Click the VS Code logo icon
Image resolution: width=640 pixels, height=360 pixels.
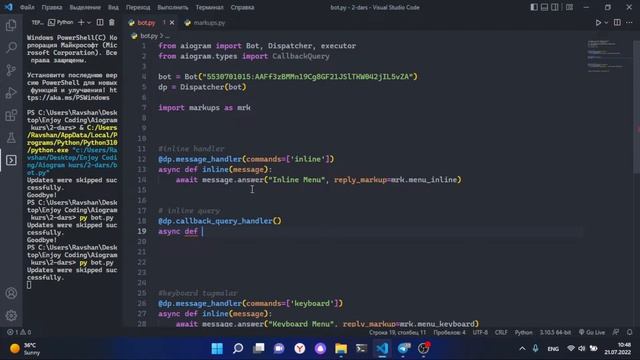[9, 7]
